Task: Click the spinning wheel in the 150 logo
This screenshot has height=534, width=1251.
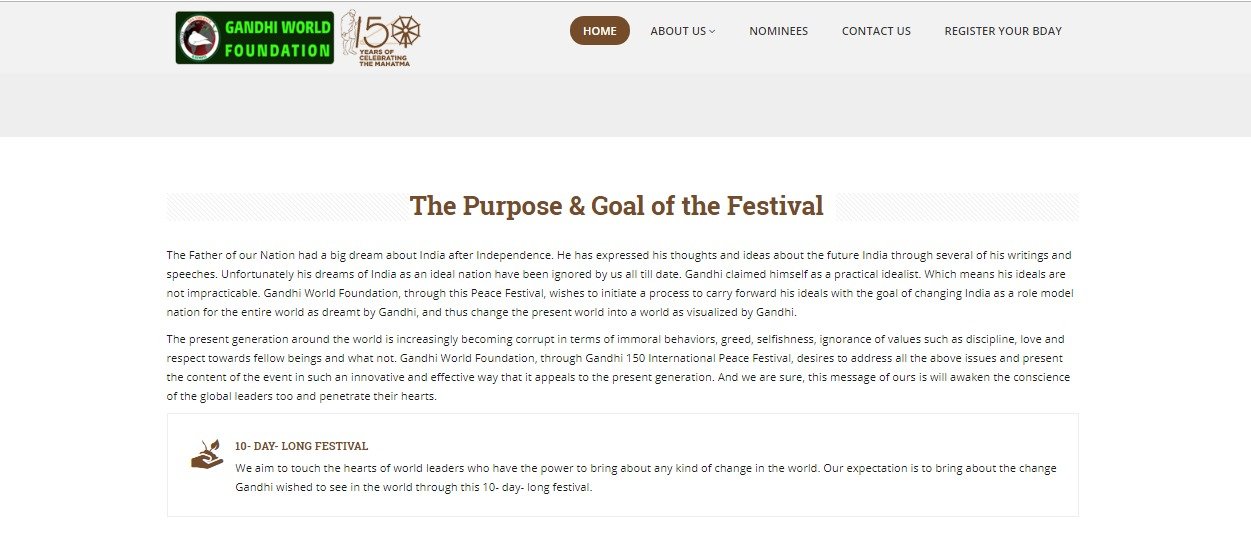Action: pos(406,28)
